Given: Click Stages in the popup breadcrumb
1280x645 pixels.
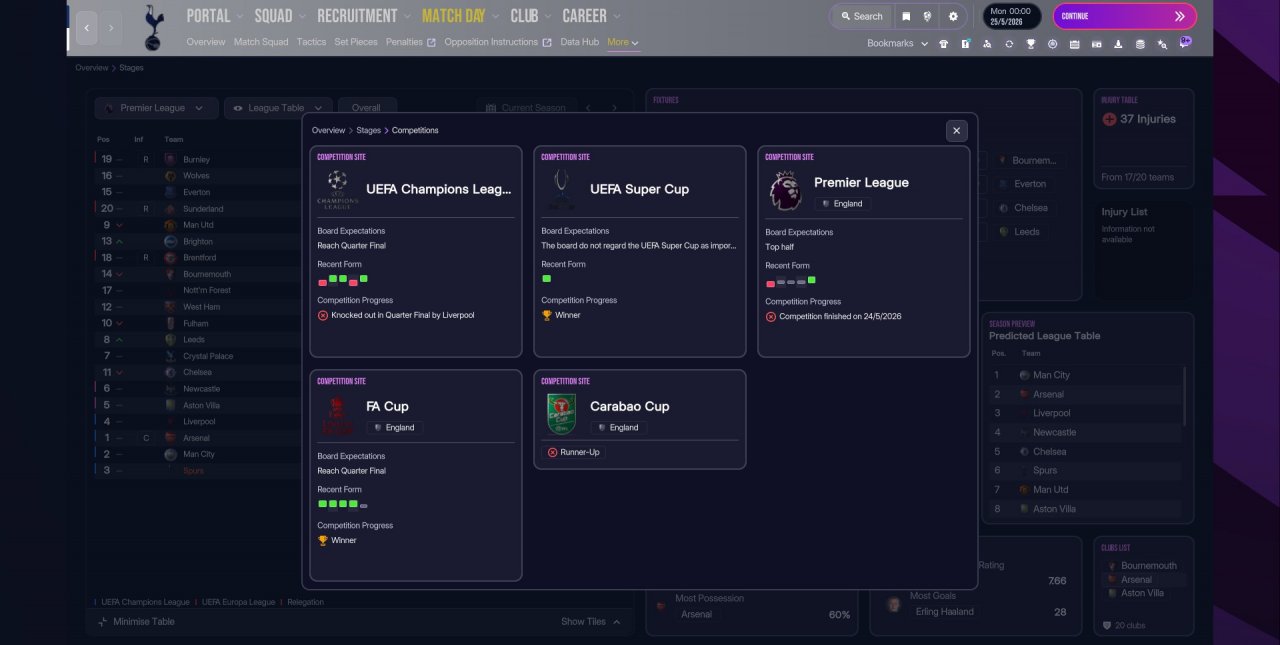Looking at the screenshot, I should (x=368, y=130).
